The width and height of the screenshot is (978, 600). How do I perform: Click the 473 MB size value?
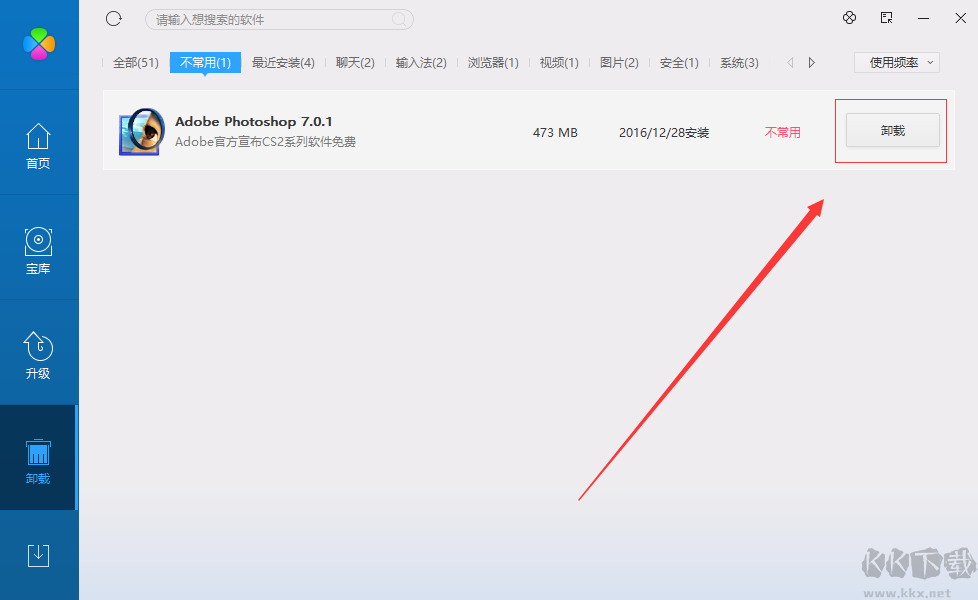[555, 132]
